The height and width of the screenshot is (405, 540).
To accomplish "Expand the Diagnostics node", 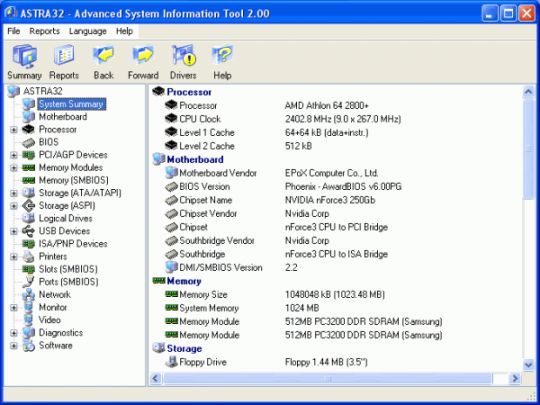I will click(x=13, y=333).
